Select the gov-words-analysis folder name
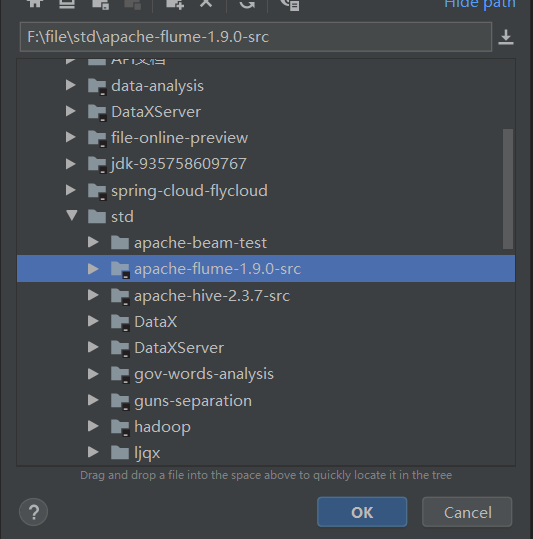This screenshot has height=539, width=533. click(x=204, y=374)
